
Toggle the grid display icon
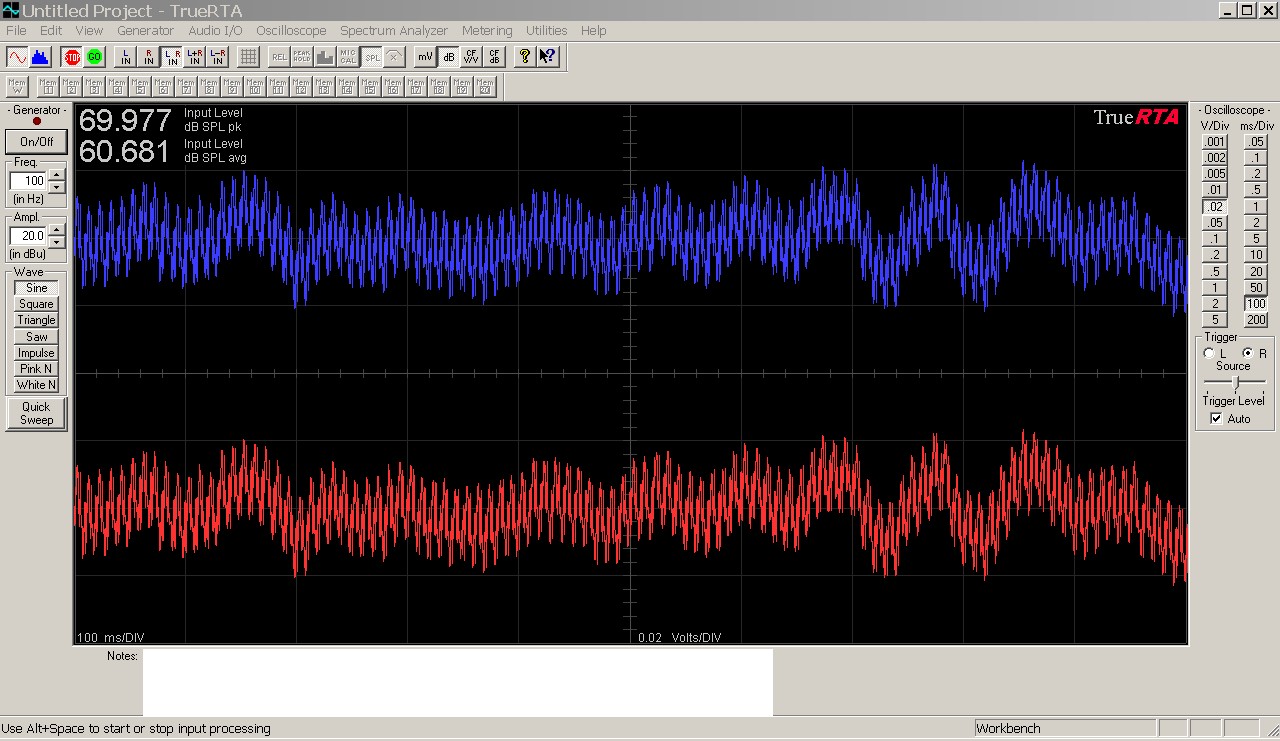click(x=249, y=57)
